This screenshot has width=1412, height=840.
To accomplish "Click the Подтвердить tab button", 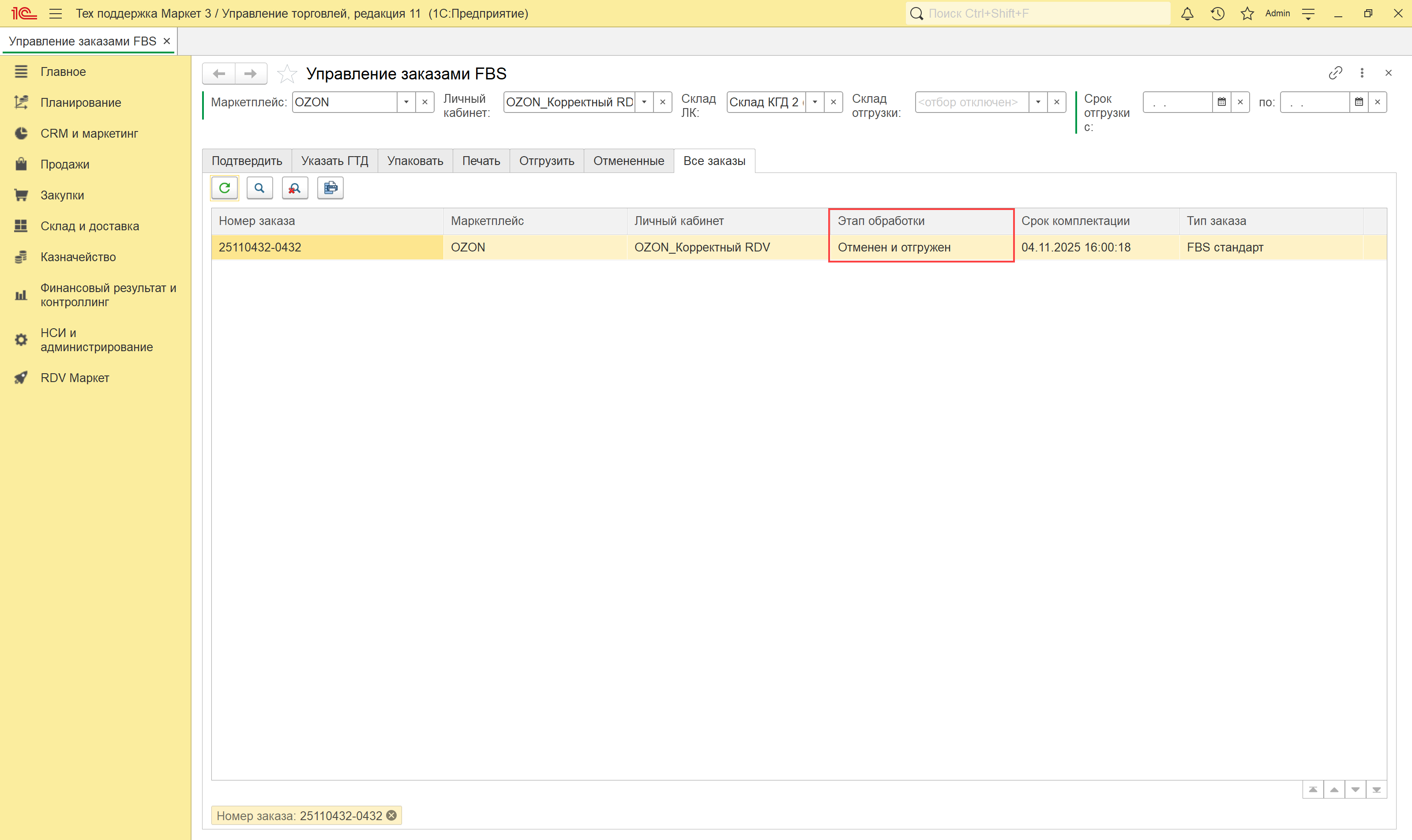I will pyautogui.click(x=247, y=161).
